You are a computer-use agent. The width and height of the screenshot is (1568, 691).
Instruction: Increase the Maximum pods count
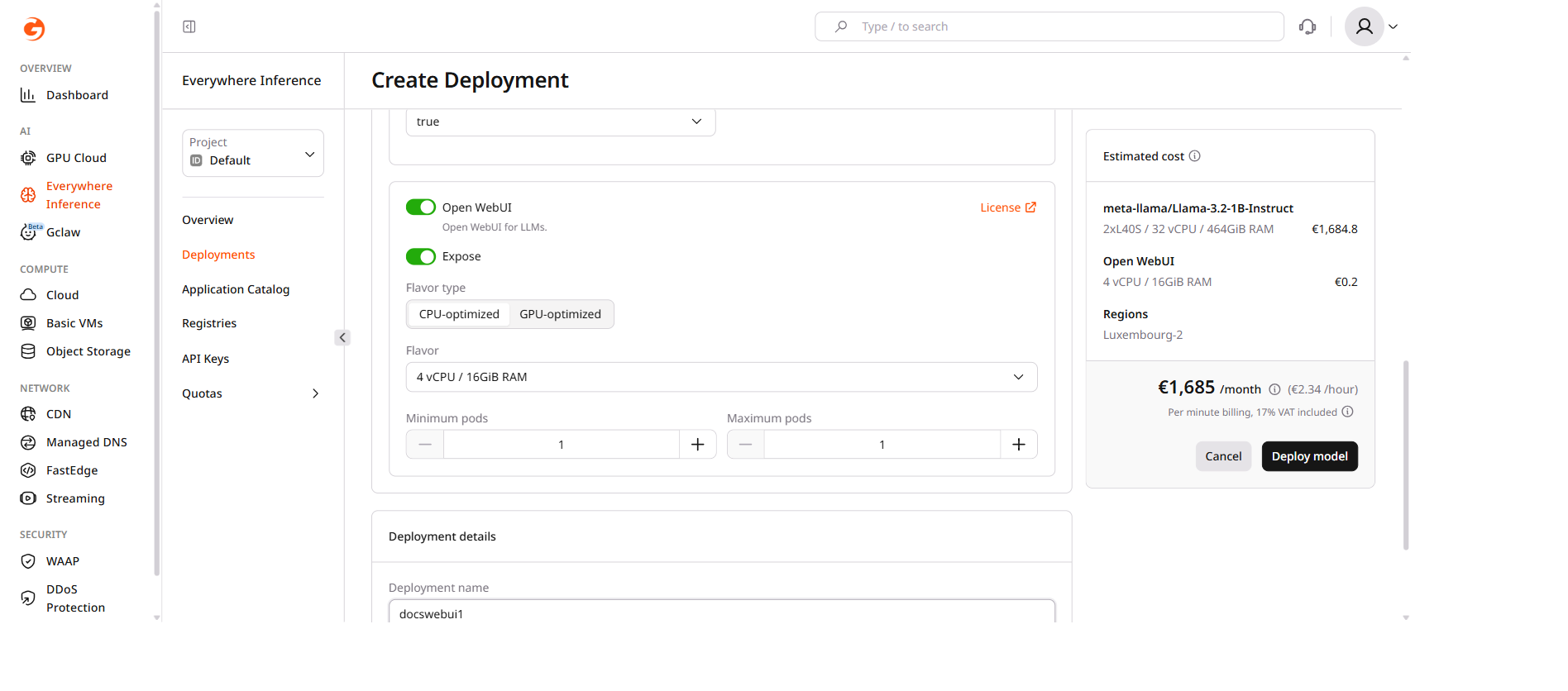[x=1019, y=445]
